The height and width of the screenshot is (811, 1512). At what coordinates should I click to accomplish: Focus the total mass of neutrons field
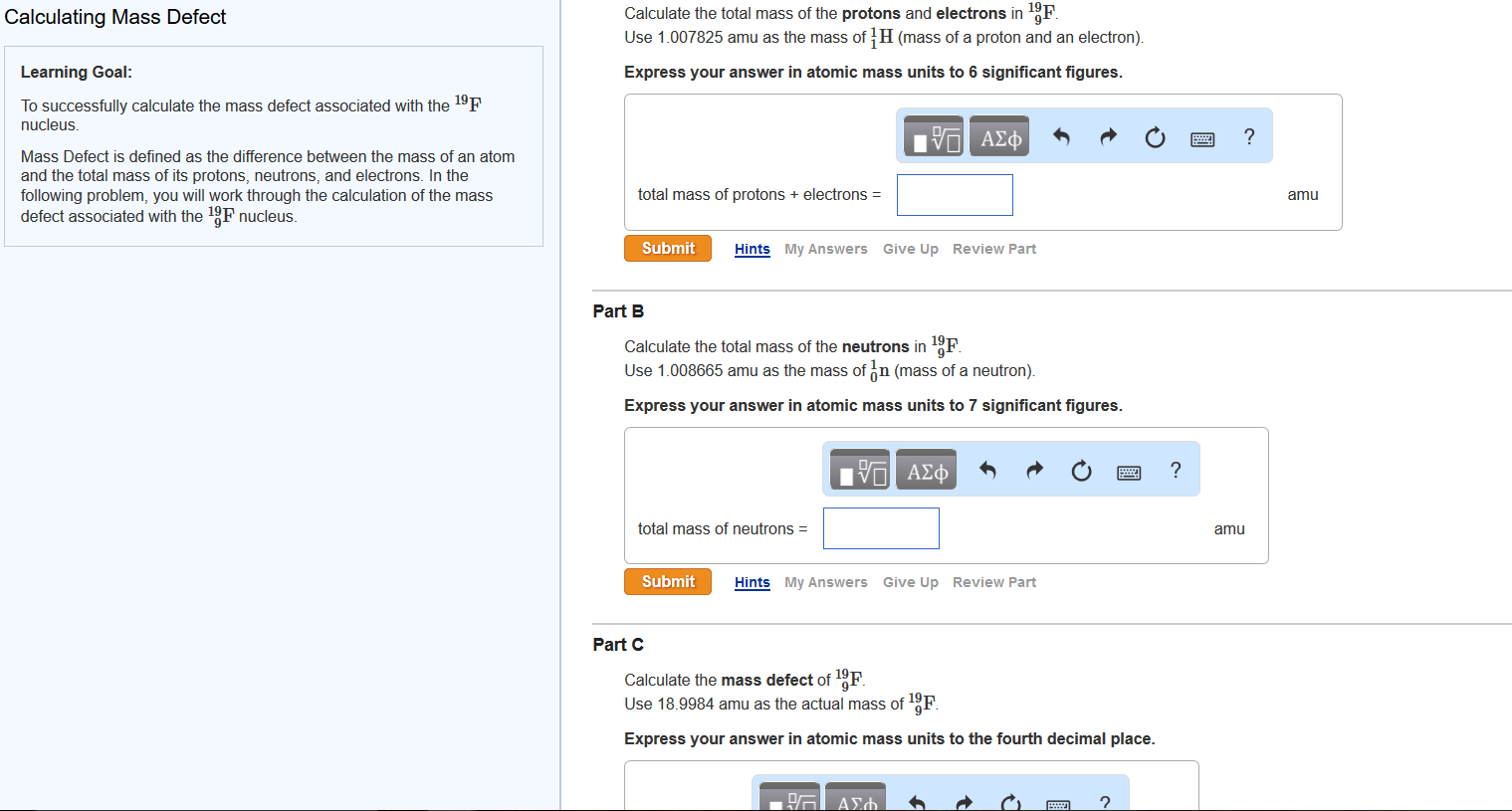tap(881, 528)
